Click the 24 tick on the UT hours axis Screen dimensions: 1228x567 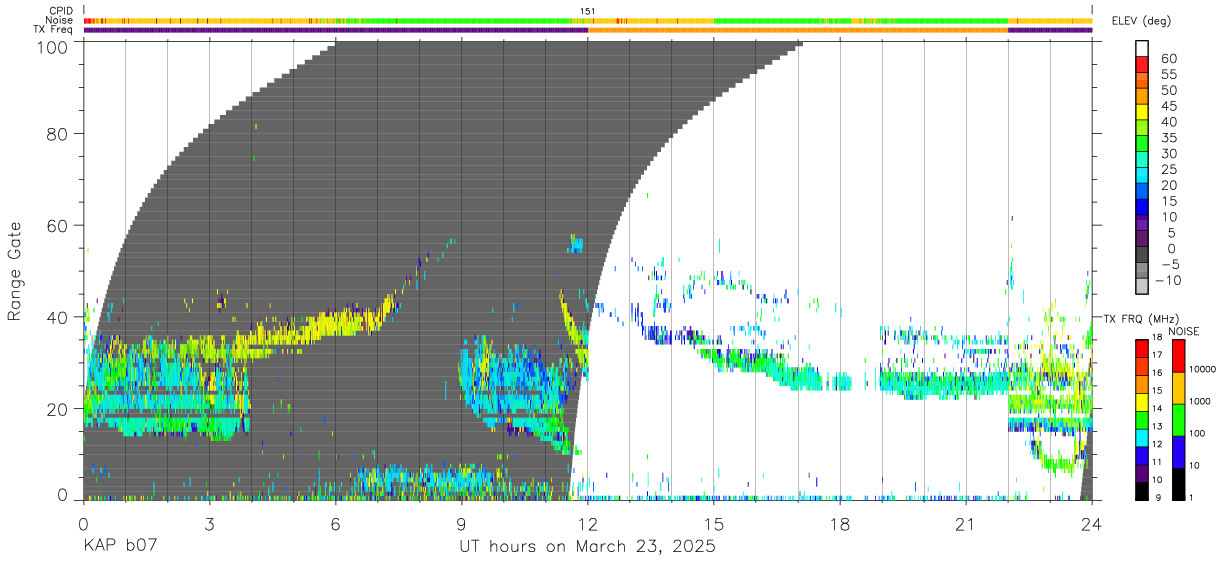coord(1092,525)
